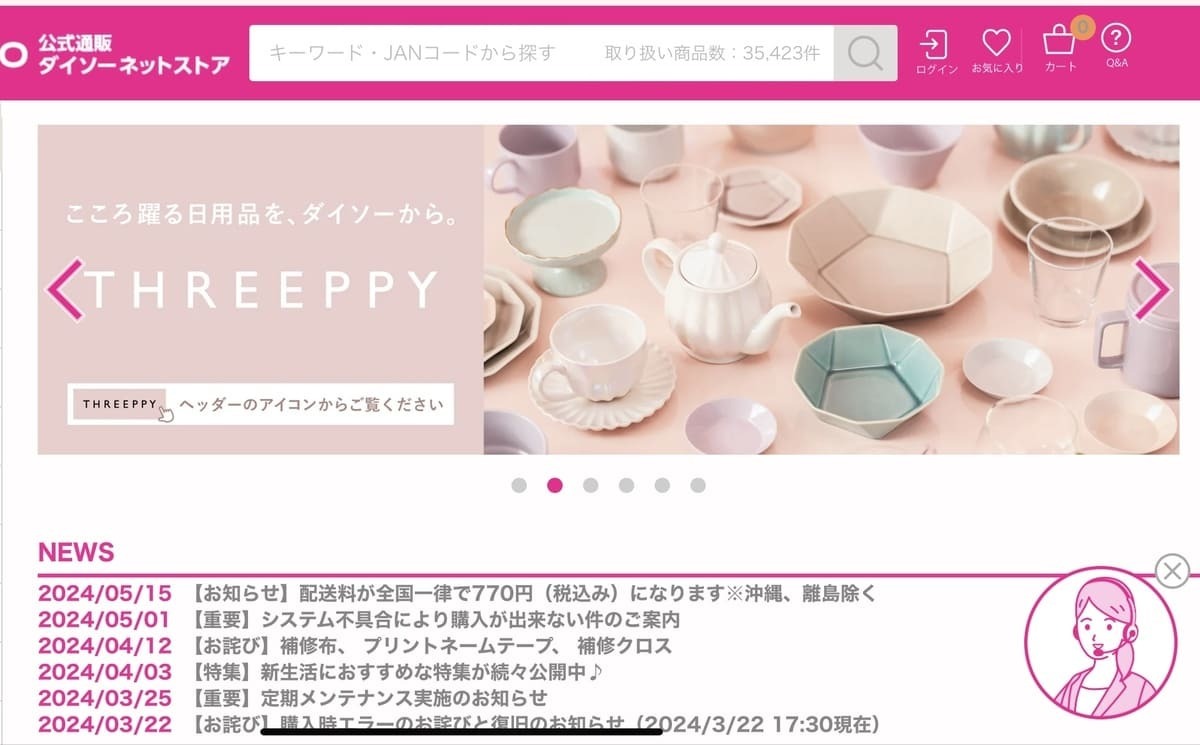The image size is (1200, 745).
Task: Click the Daiso Net Store logo
Action: click(115, 54)
